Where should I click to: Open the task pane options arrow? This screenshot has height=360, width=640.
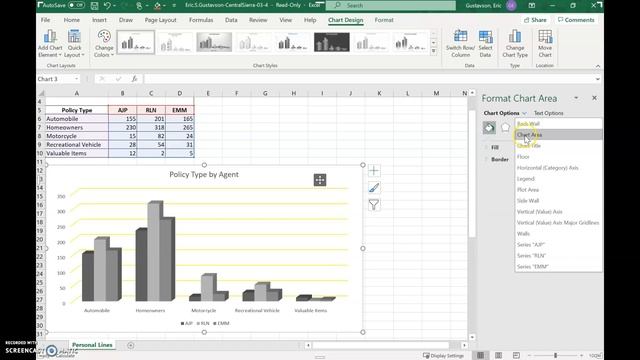576,98
